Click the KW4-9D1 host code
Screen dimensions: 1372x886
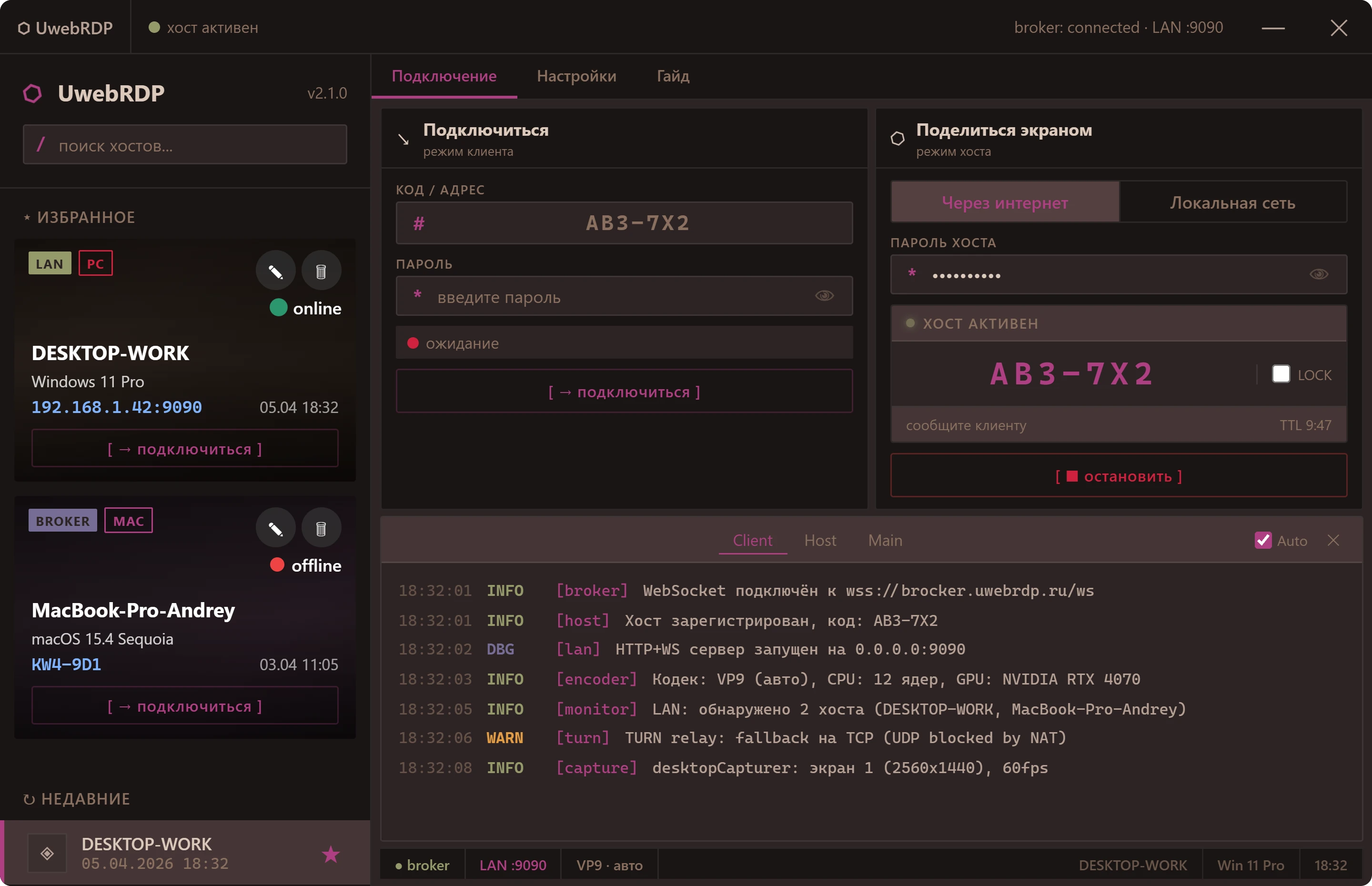click(66, 664)
